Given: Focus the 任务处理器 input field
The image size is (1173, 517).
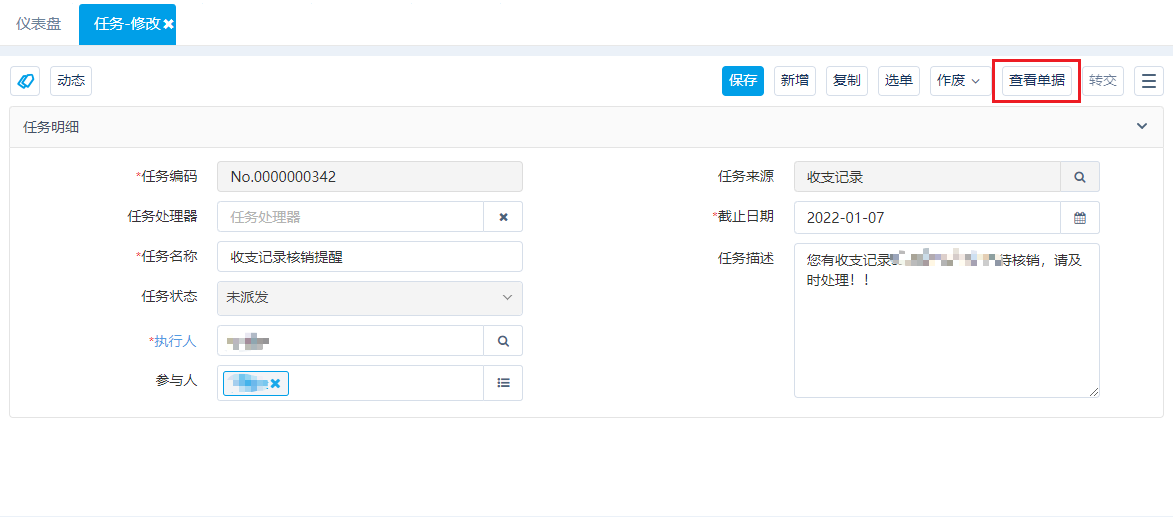Looking at the screenshot, I should click(350, 217).
